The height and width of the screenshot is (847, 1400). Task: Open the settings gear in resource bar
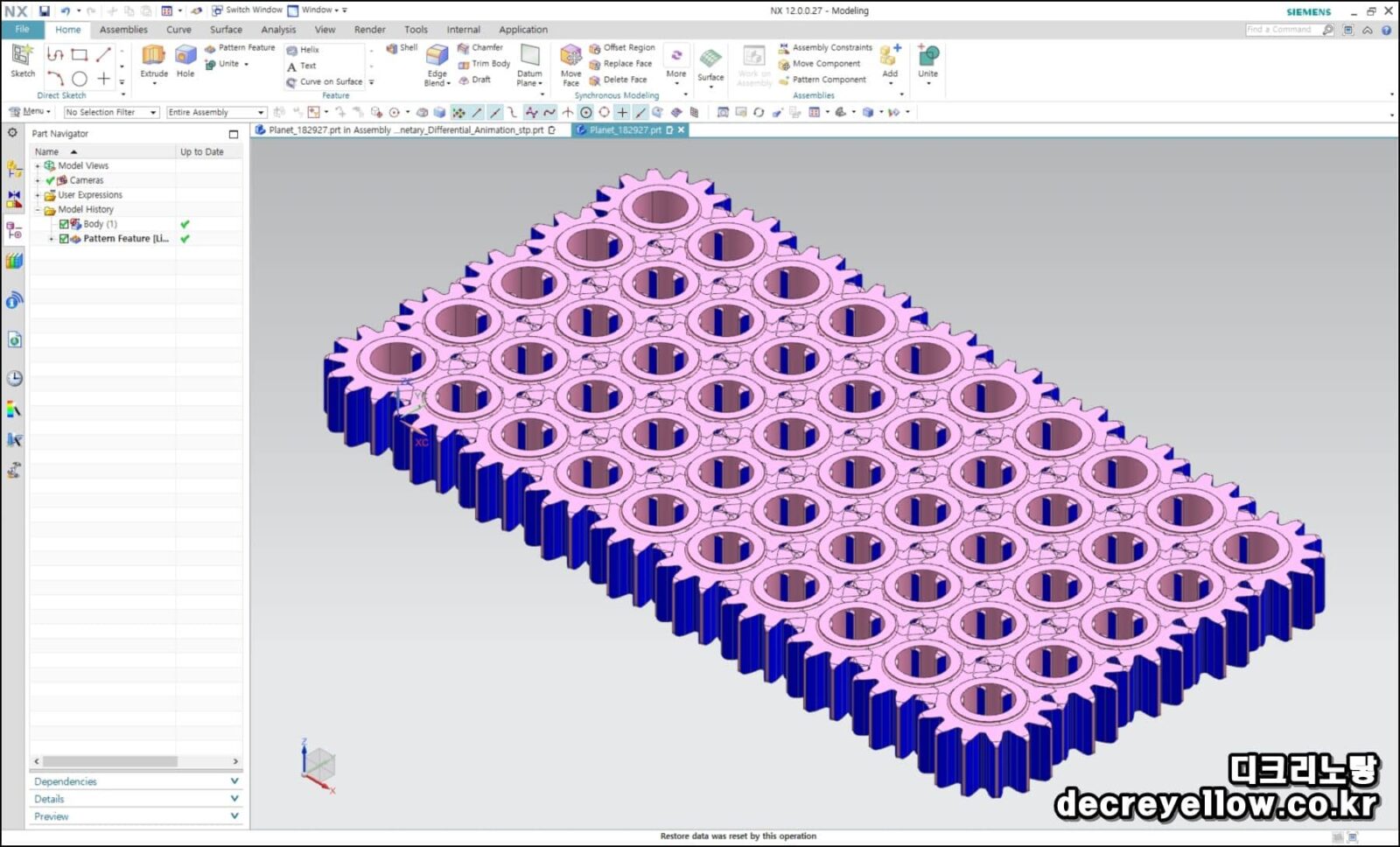click(x=12, y=133)
